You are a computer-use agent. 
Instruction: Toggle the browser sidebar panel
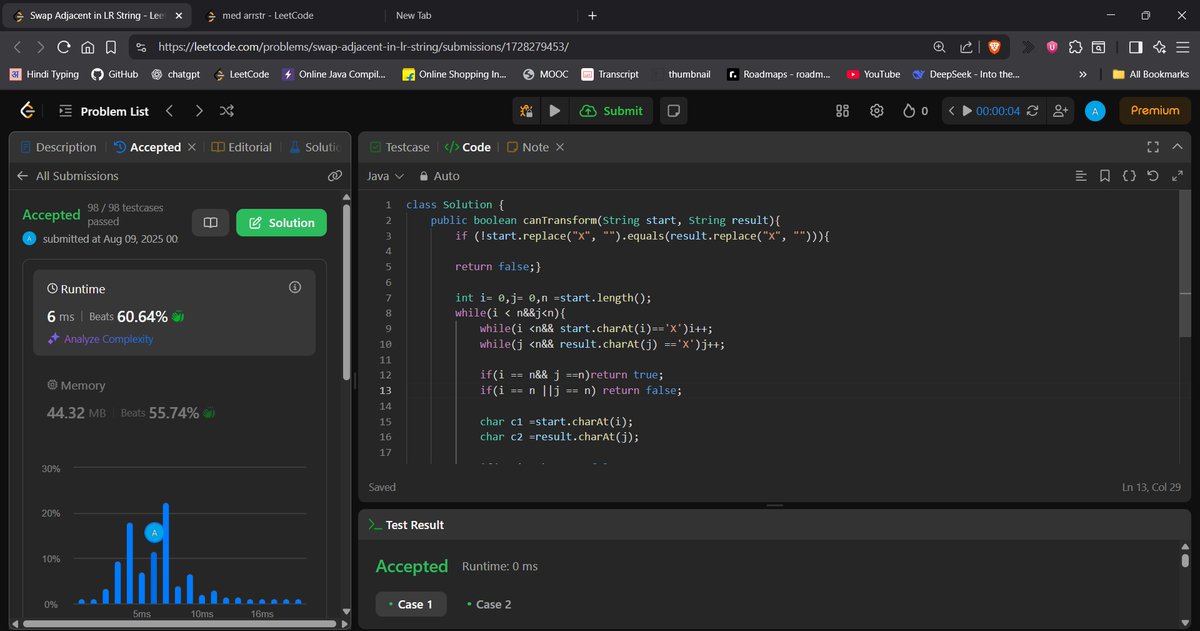pyautogui.click(x=1135, y=47)
